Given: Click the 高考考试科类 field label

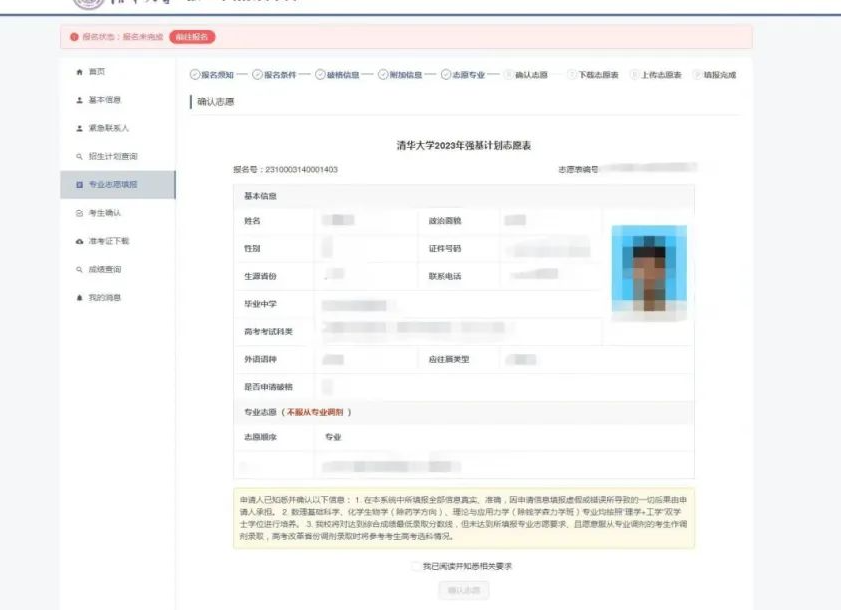Looking at the screenshot, I should tap(269, 332).
